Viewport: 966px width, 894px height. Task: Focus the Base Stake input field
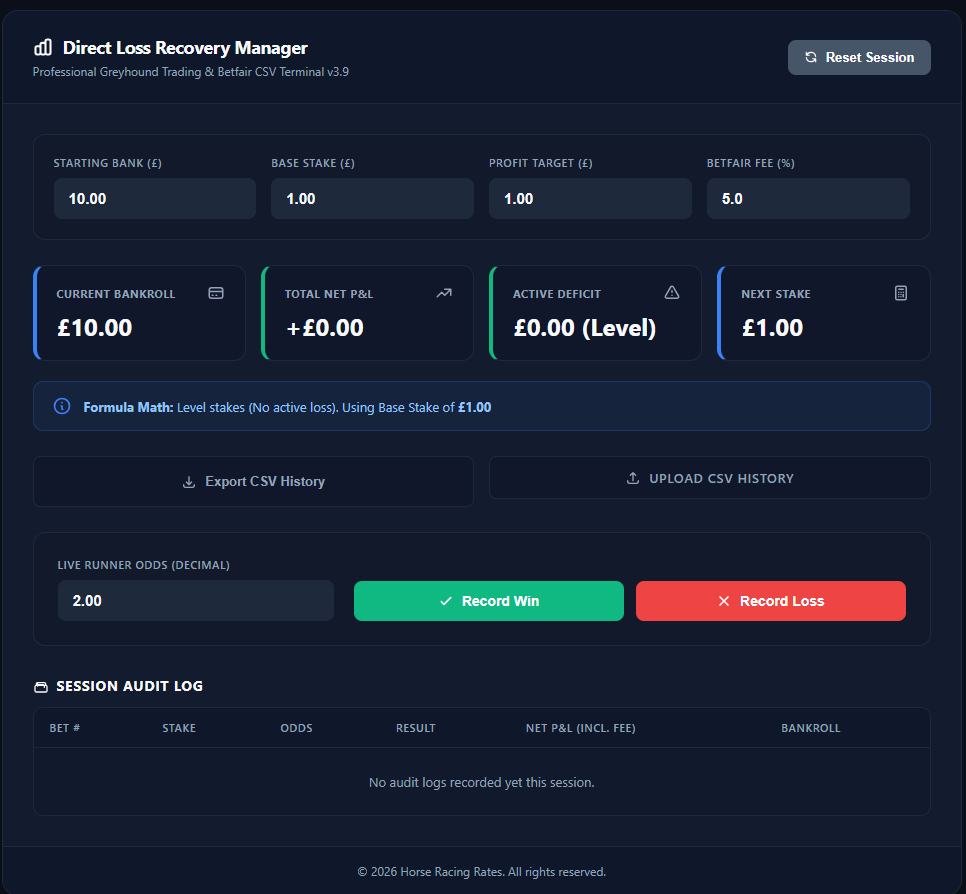372,198
